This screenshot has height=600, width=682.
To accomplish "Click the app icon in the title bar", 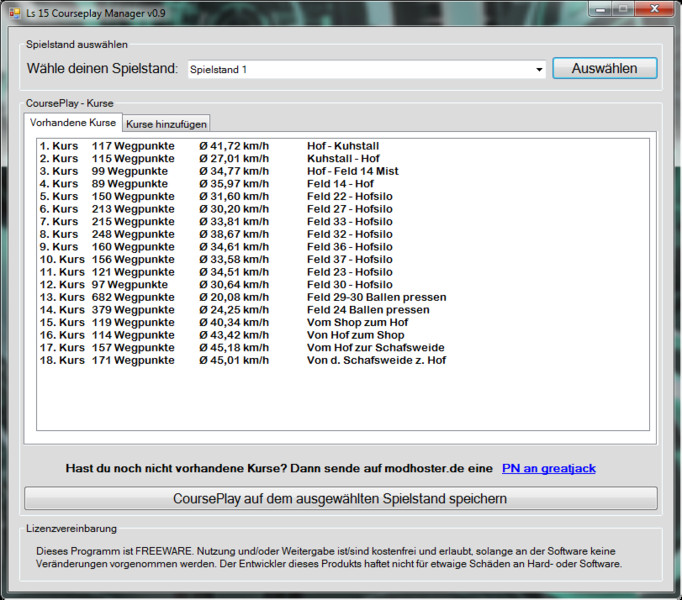I will tap(15, 11).
